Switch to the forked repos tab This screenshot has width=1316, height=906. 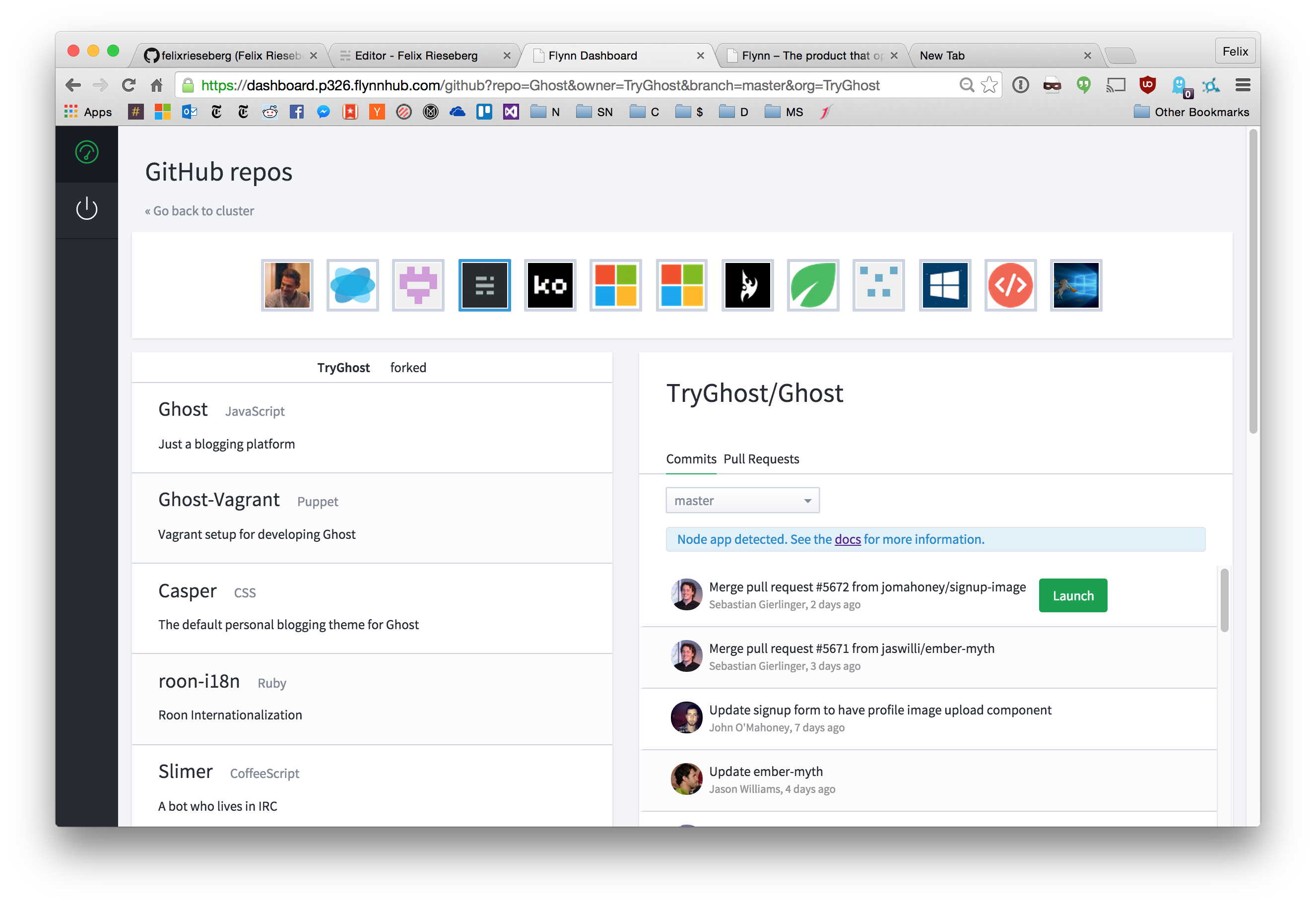click(x=407, y=367)
